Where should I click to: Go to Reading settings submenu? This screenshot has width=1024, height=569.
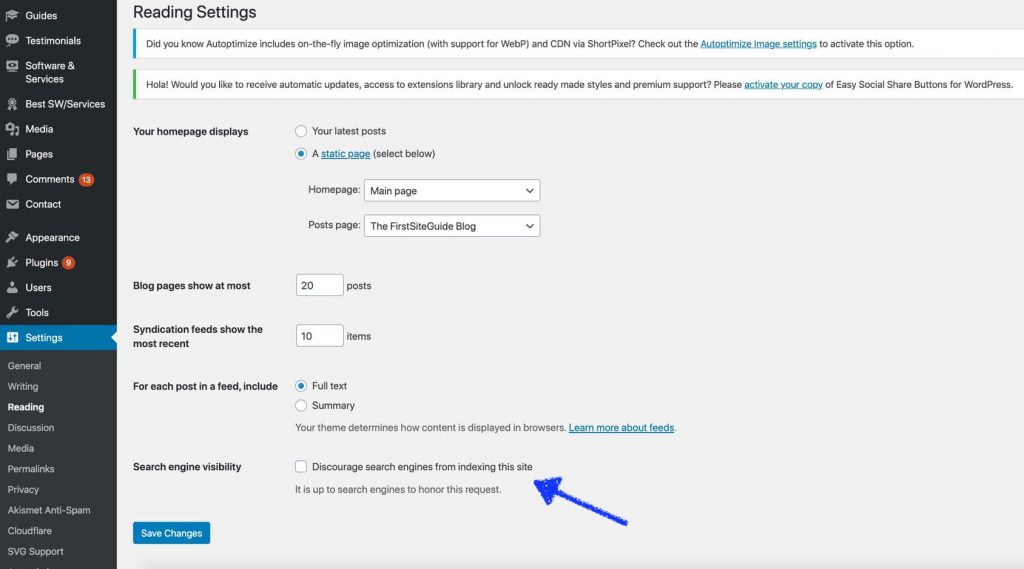[26, 407]
